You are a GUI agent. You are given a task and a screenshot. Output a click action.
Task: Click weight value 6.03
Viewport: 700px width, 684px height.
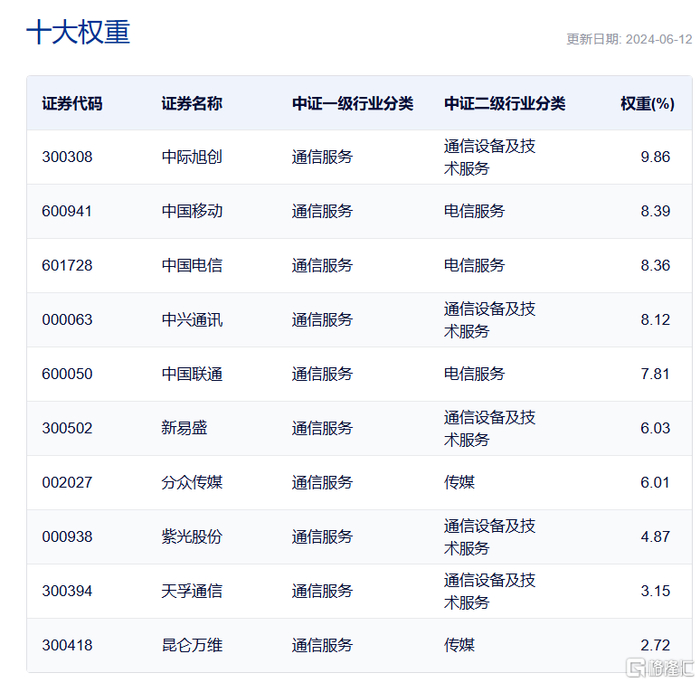pos(655,428)
